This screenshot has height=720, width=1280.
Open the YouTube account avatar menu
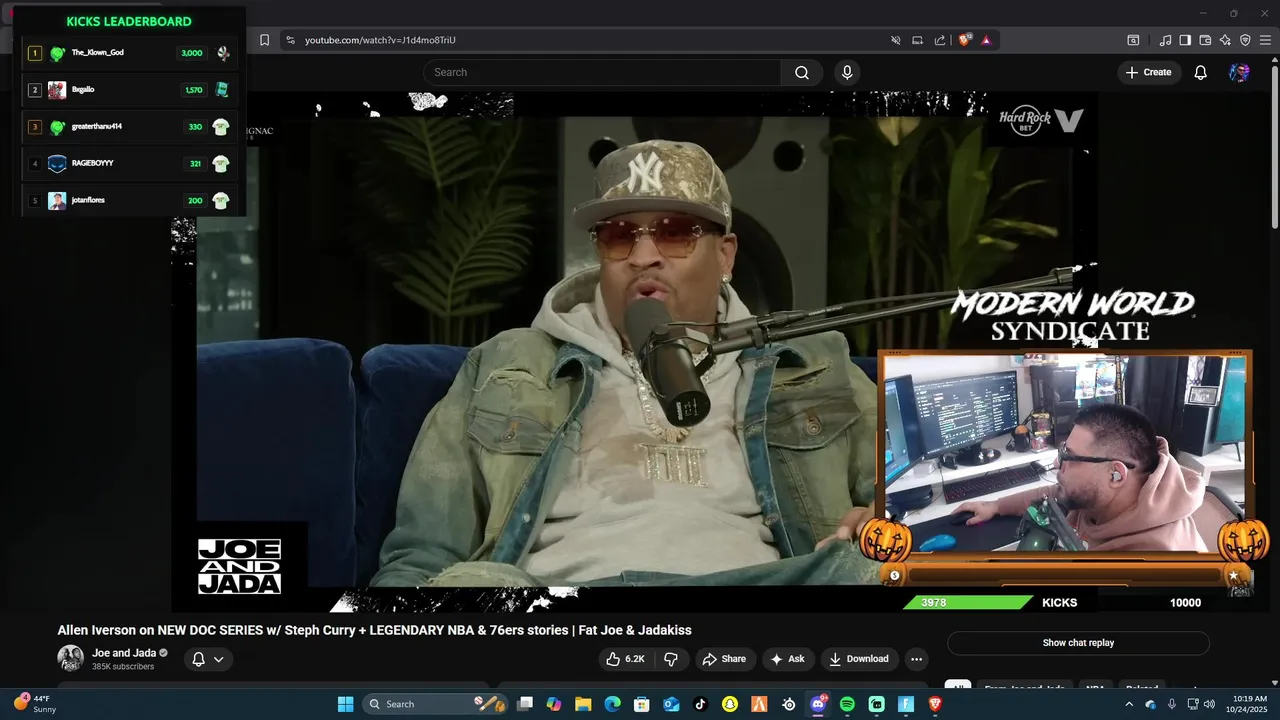tap(1239, 72)
